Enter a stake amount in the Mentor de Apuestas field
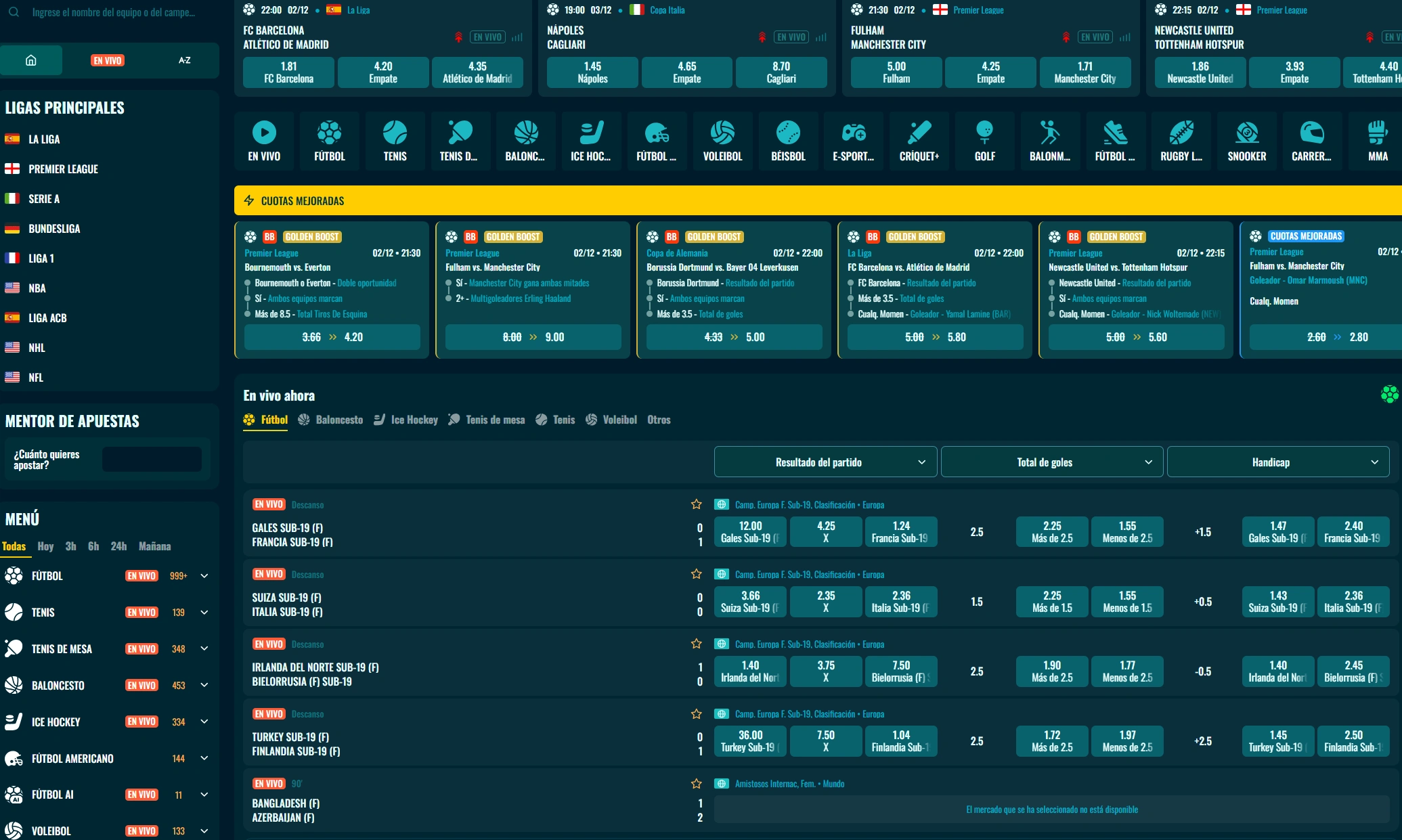Image resolution: width=1402 pixels, height=840 pixels. click(x=152, y=458)
